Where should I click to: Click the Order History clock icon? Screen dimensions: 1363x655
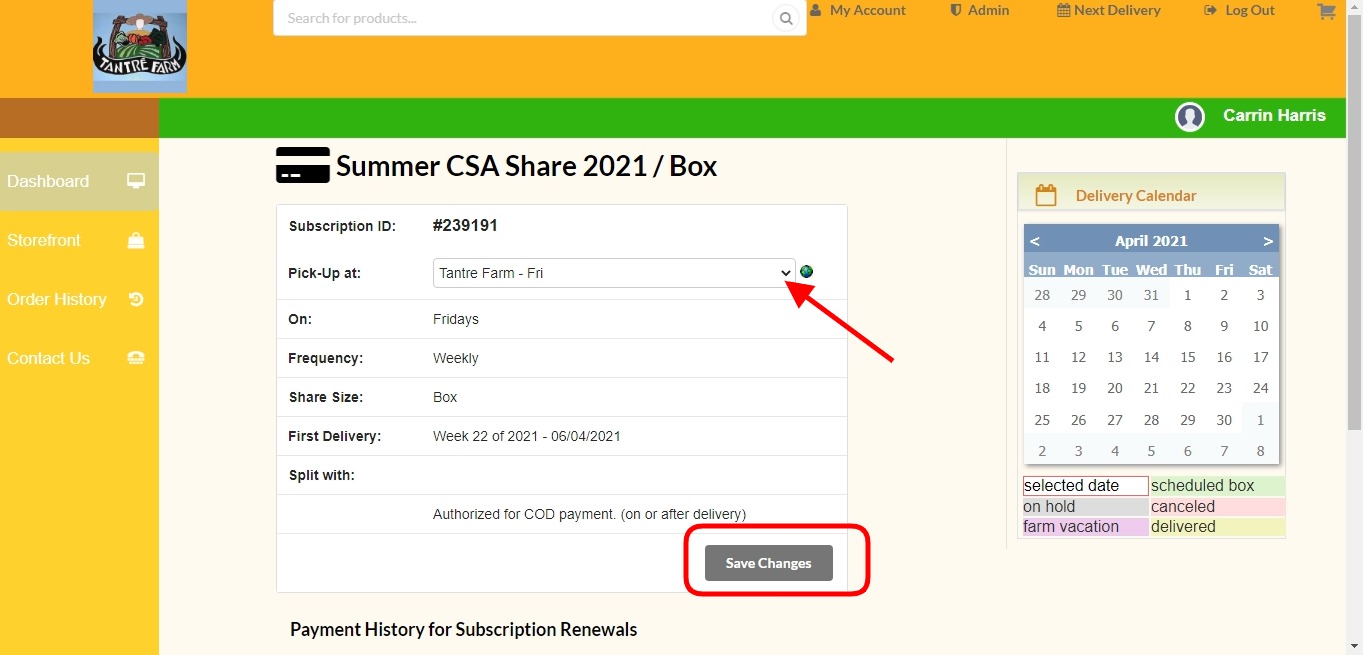click(136, 299)
